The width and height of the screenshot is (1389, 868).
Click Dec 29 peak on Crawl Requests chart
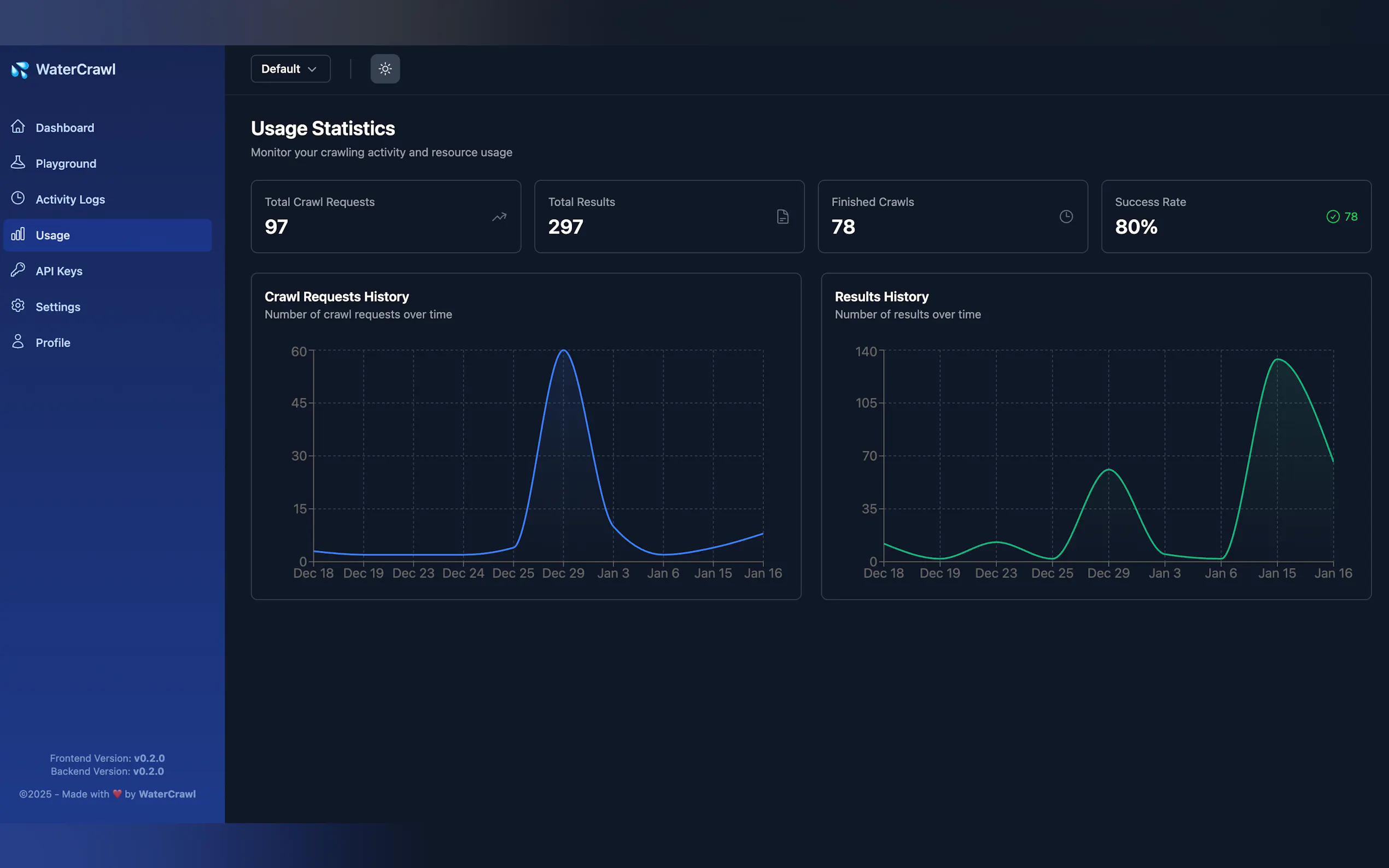(x=563, y=350)
